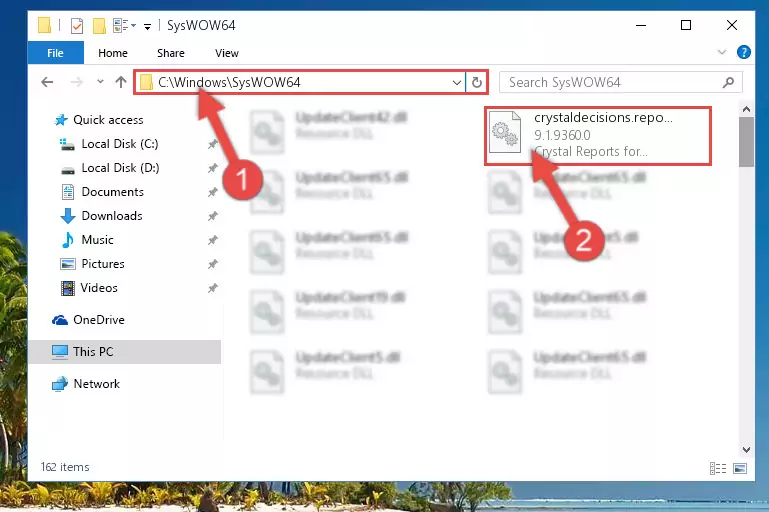
Task: Minimize the SysWOW64 window
Action: point(641,25)
